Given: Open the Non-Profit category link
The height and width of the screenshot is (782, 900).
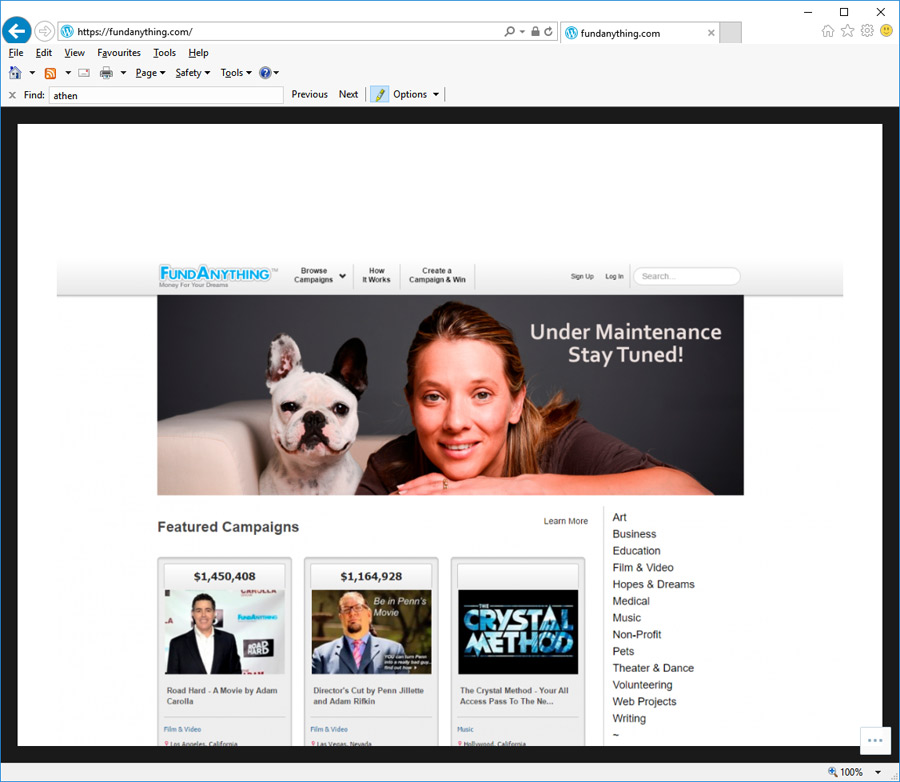Looking at the screenshot, I should pyautogui.click(x=637, y=634).
